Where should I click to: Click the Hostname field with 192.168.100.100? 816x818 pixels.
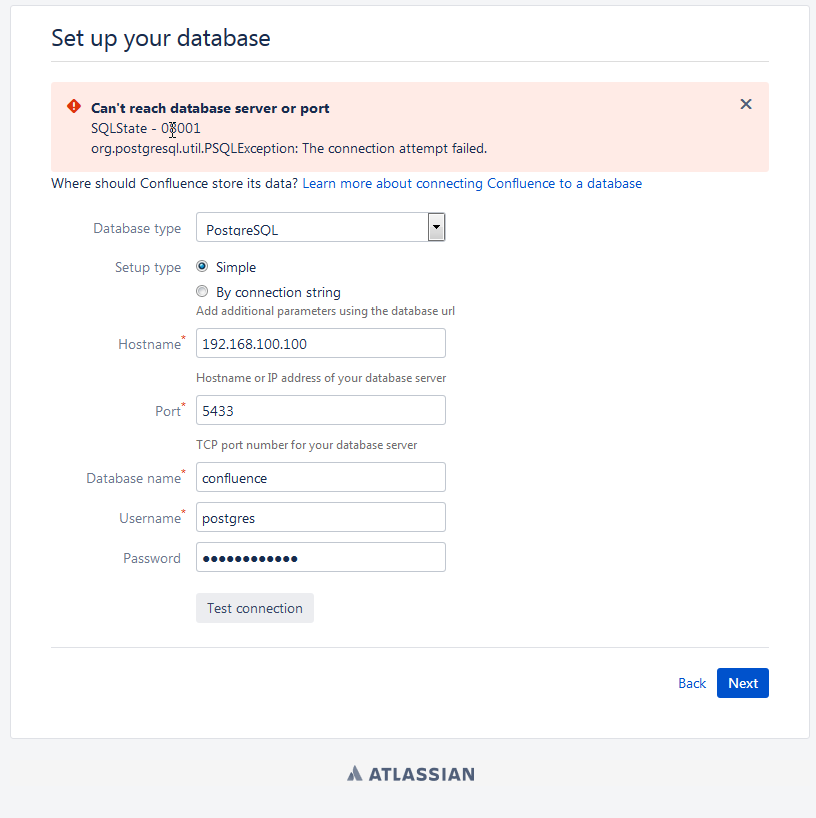tap(320, 343)
